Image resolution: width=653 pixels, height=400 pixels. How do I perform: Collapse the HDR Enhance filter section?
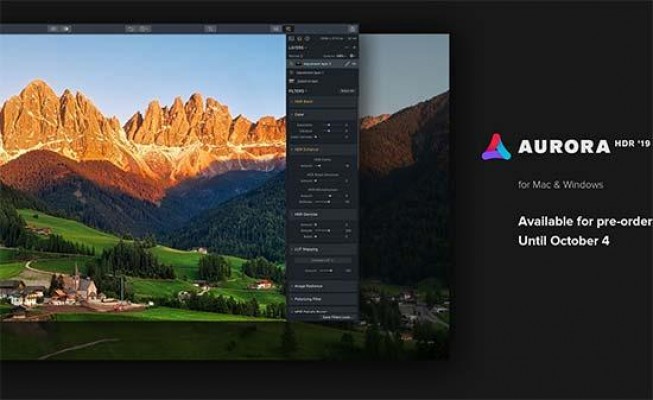(322, 149)
